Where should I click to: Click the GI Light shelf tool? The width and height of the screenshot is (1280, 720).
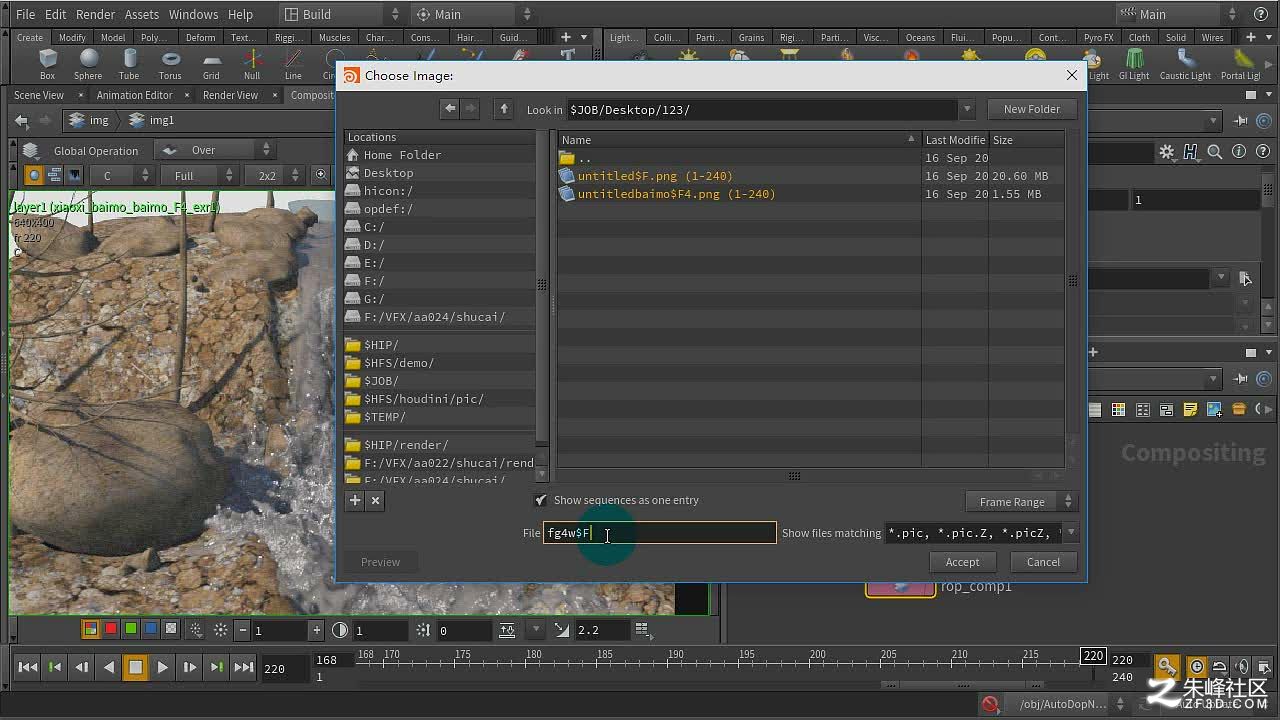tap(1134, 65)
